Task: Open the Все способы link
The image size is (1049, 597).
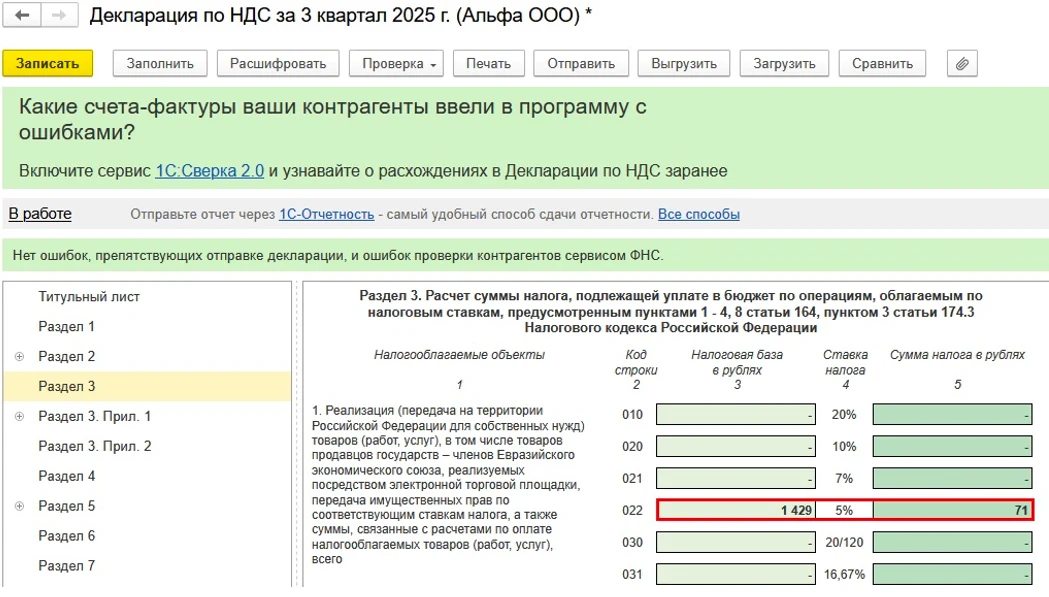Action: [x=698, y=214]
